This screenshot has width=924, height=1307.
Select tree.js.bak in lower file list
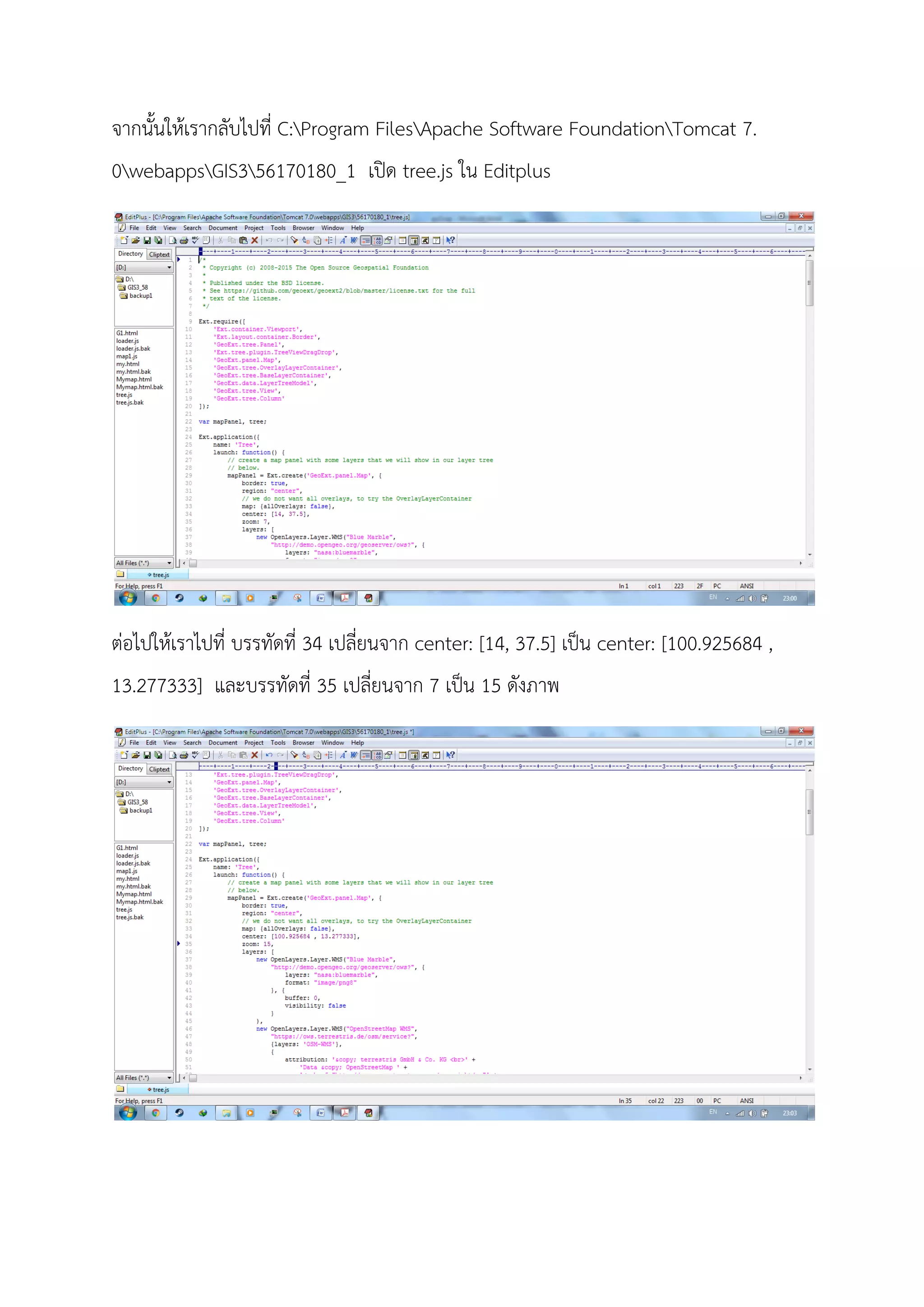[130, 917]
